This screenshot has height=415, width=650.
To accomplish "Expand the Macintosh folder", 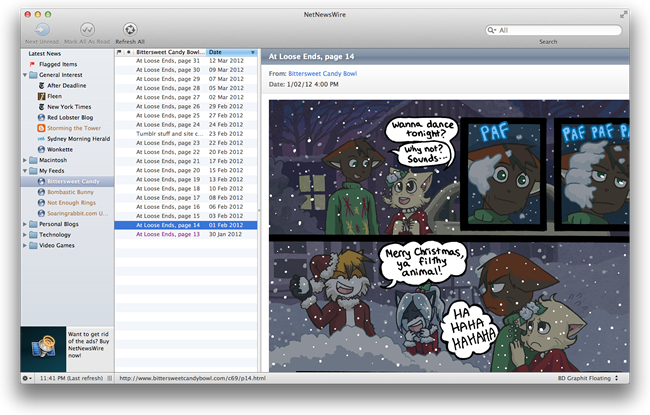I will (x=25, y=160).
